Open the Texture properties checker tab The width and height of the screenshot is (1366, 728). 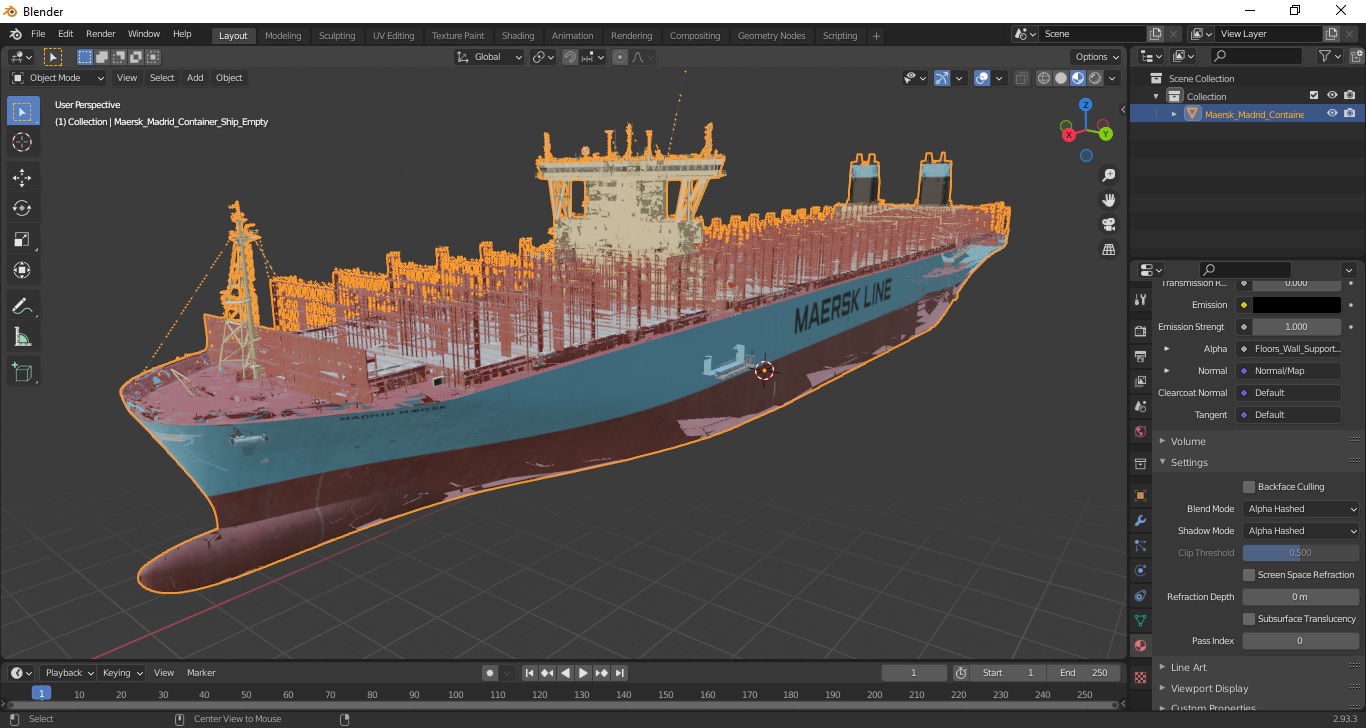point(1140,677)
